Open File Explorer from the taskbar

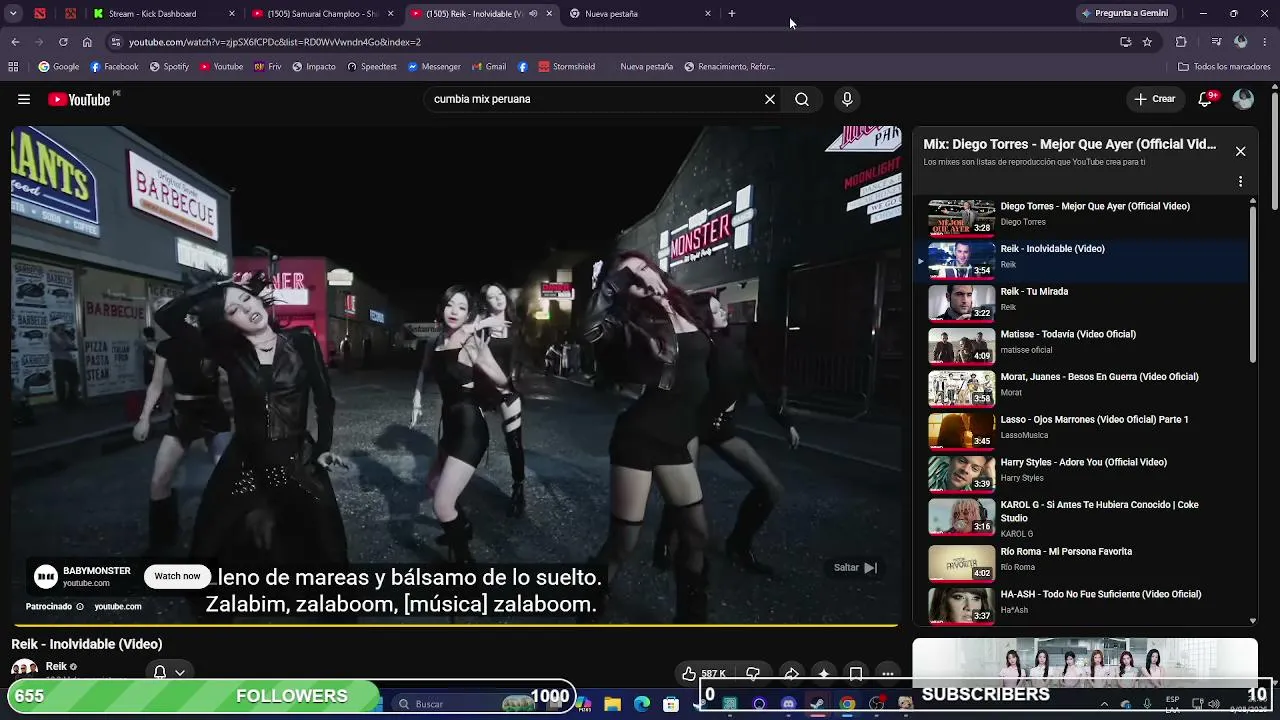coord(613,704)
